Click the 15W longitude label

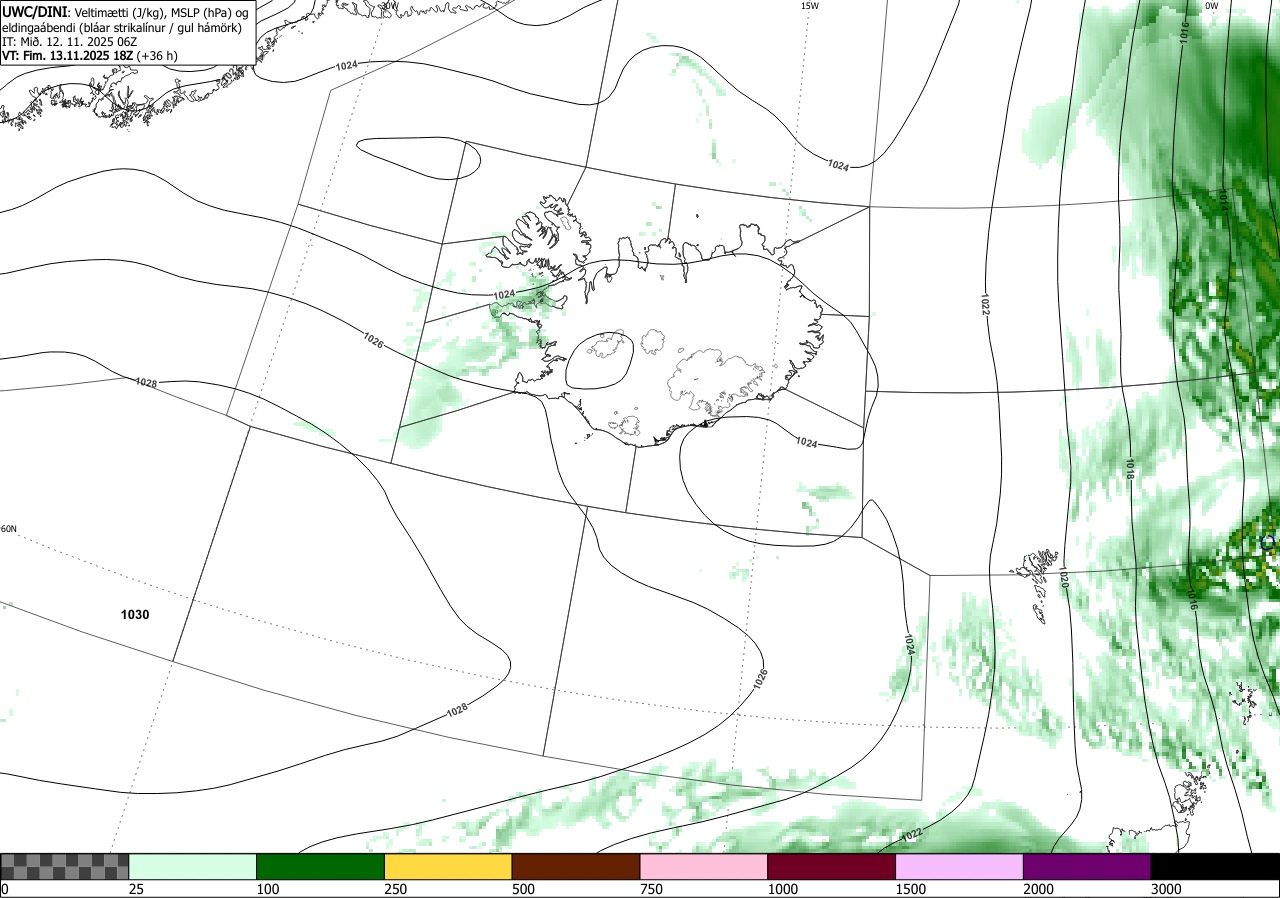pyautogui.click(x=810, y=6)
